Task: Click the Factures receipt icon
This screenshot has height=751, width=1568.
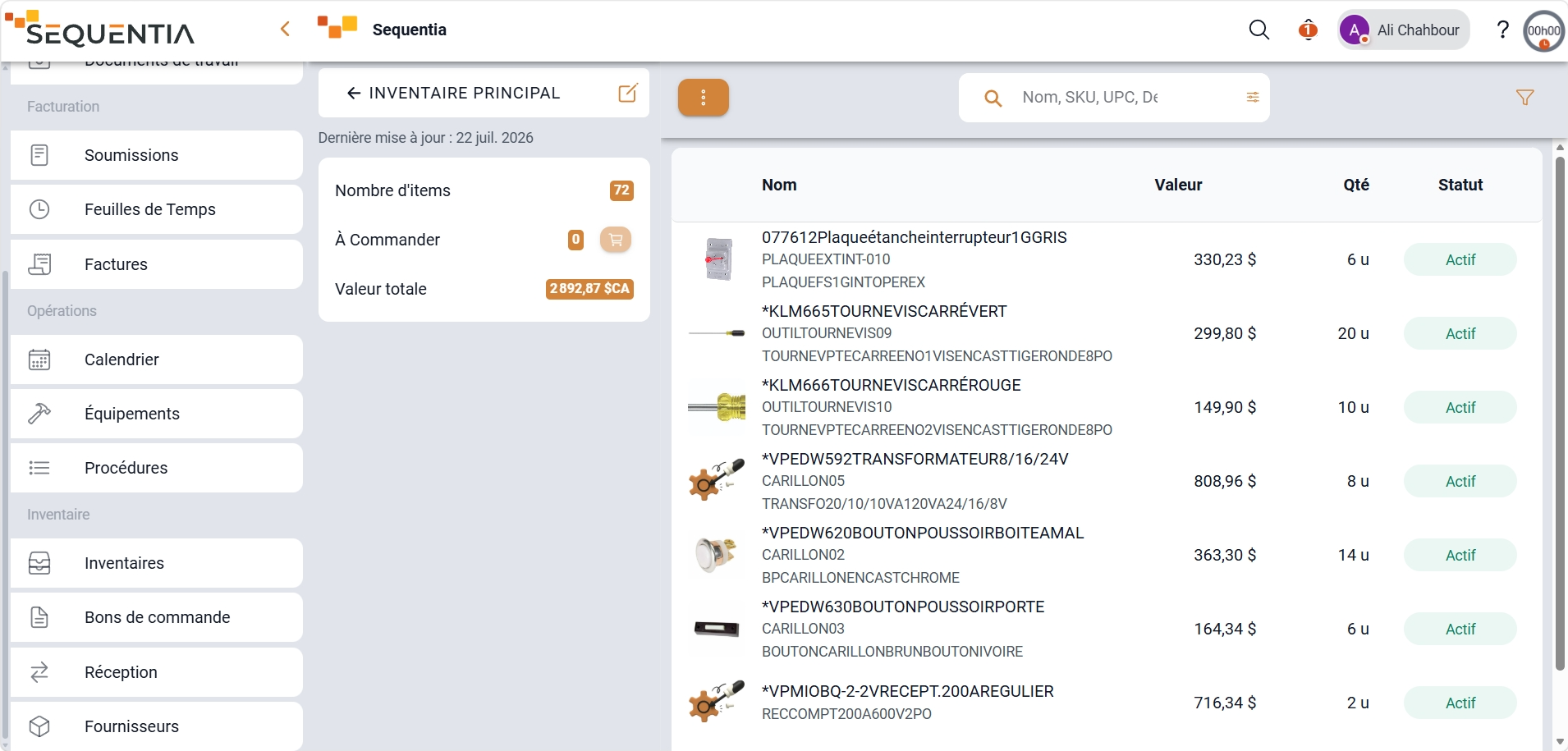Action: click(39, 264)
